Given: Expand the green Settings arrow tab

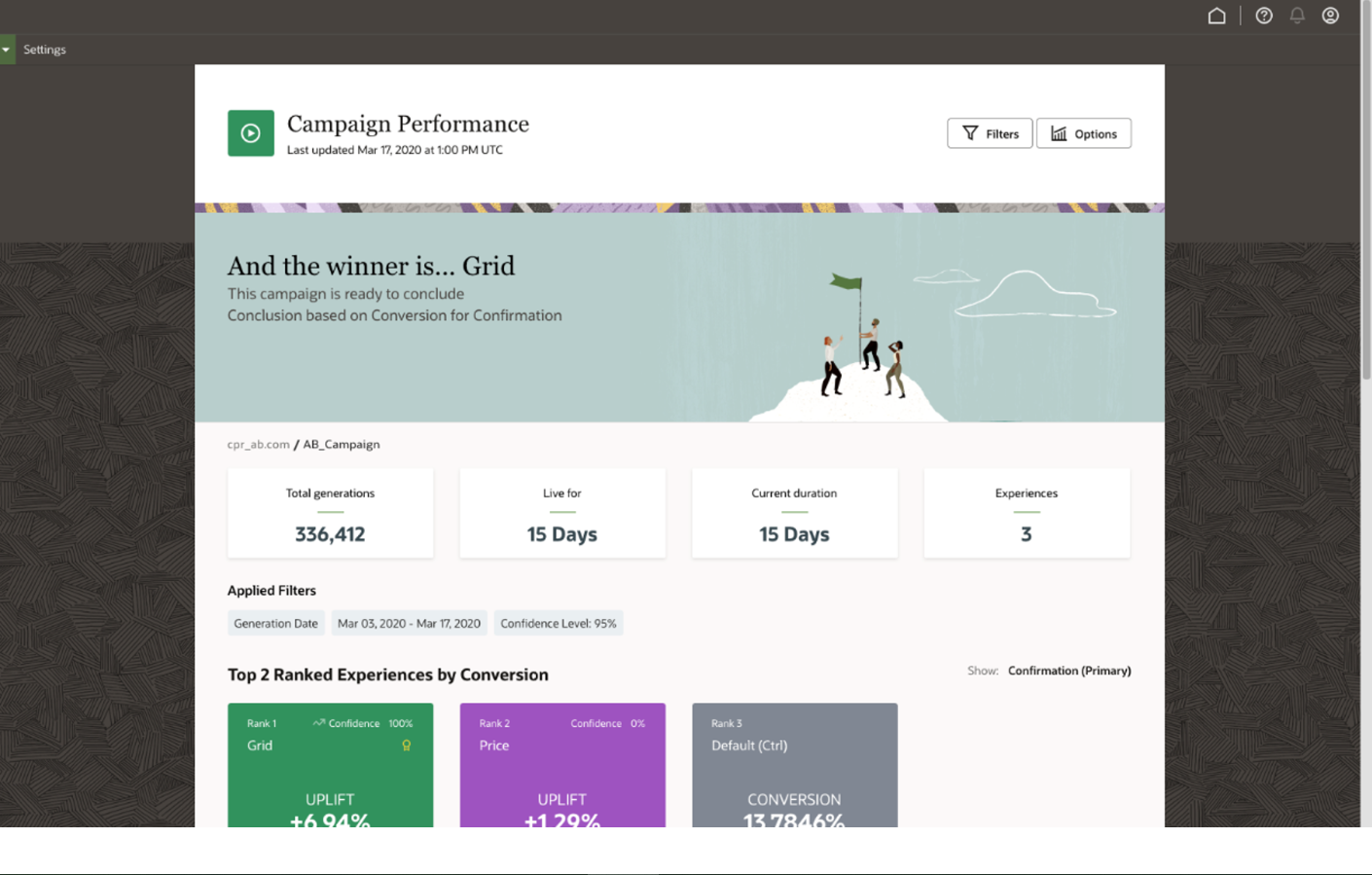Looking at the screenshot, I should [7, 50].
